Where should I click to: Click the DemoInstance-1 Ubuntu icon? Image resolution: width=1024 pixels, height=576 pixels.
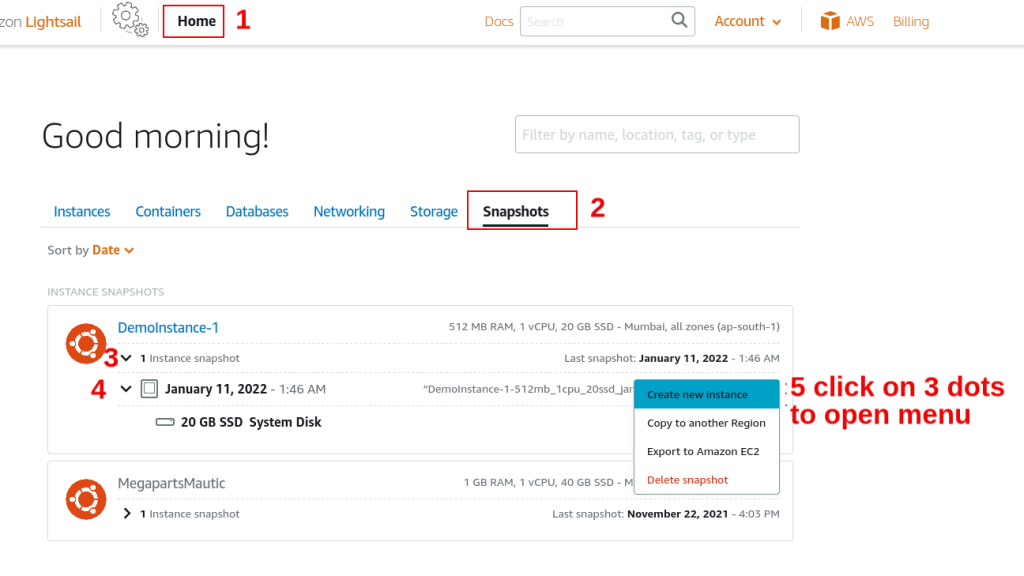coord(86,344)
